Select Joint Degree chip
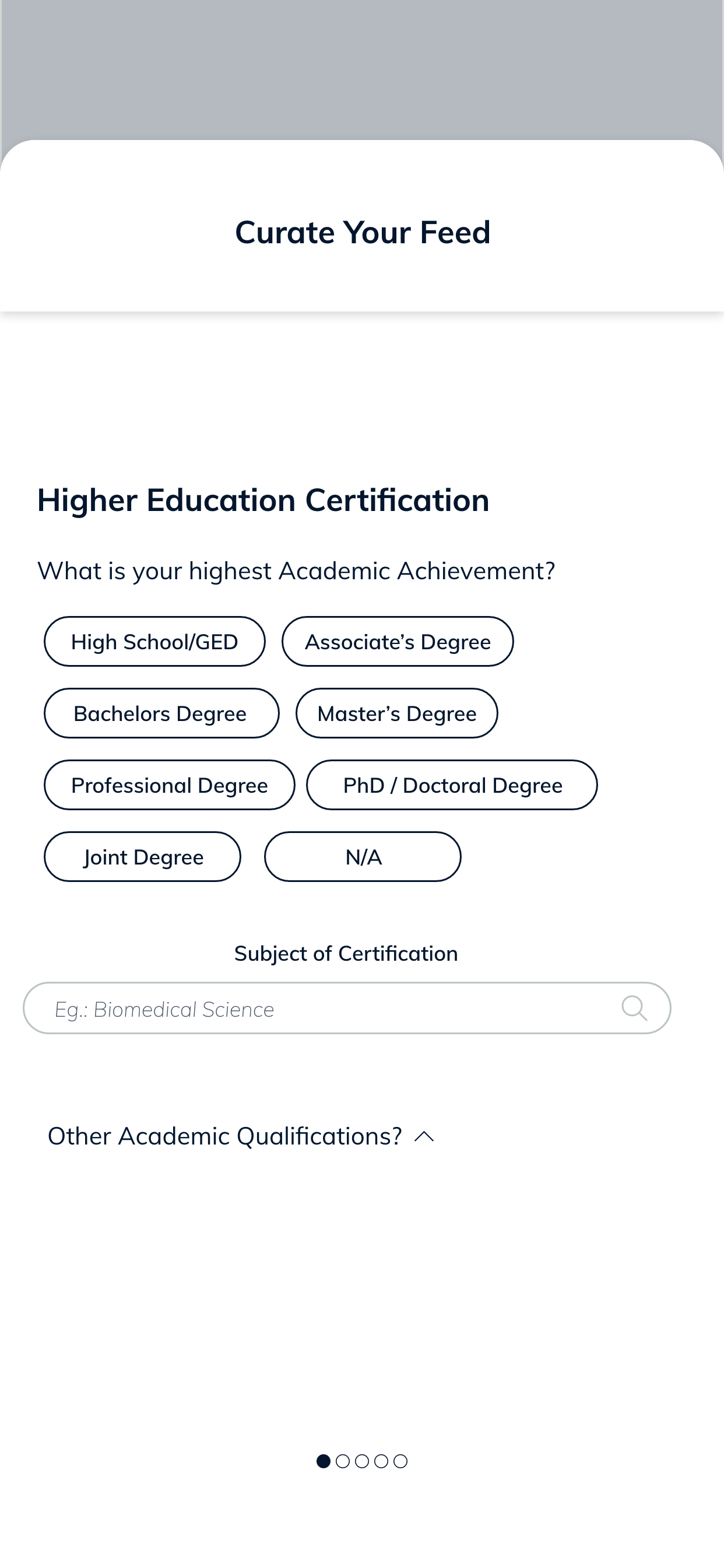 [142, 857]
